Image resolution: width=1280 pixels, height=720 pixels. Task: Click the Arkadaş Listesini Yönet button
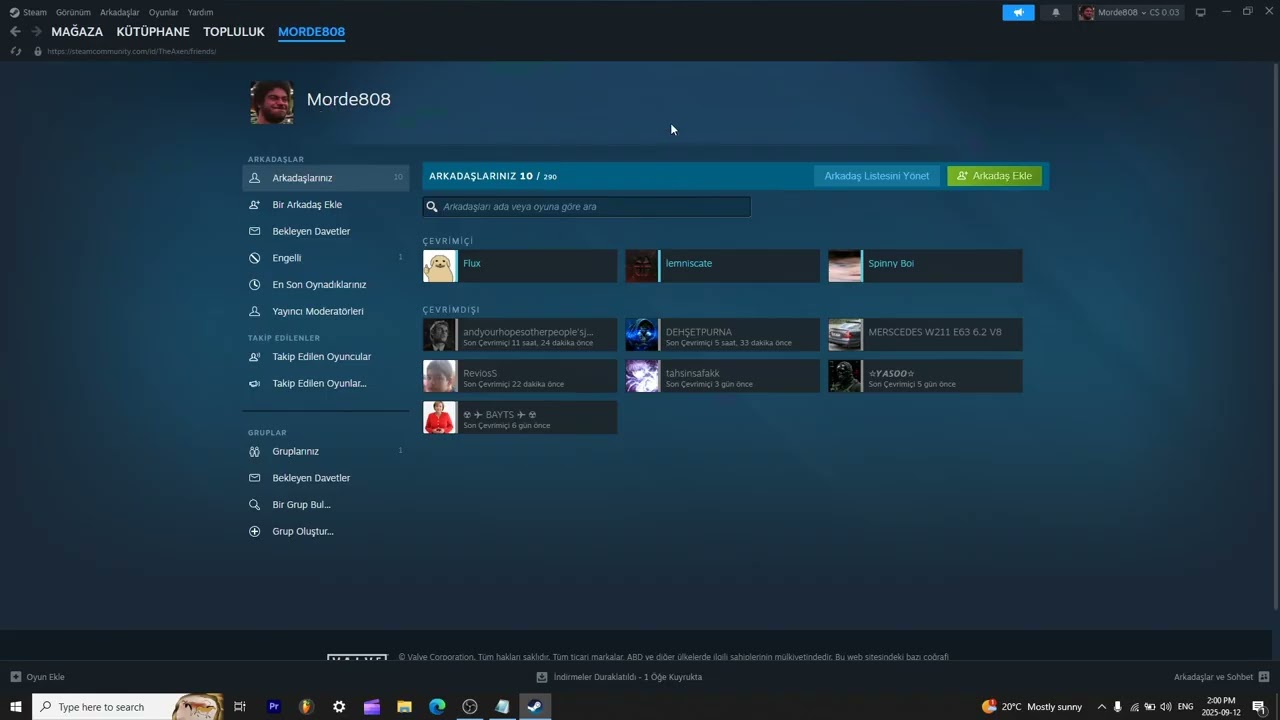(876, 176)
